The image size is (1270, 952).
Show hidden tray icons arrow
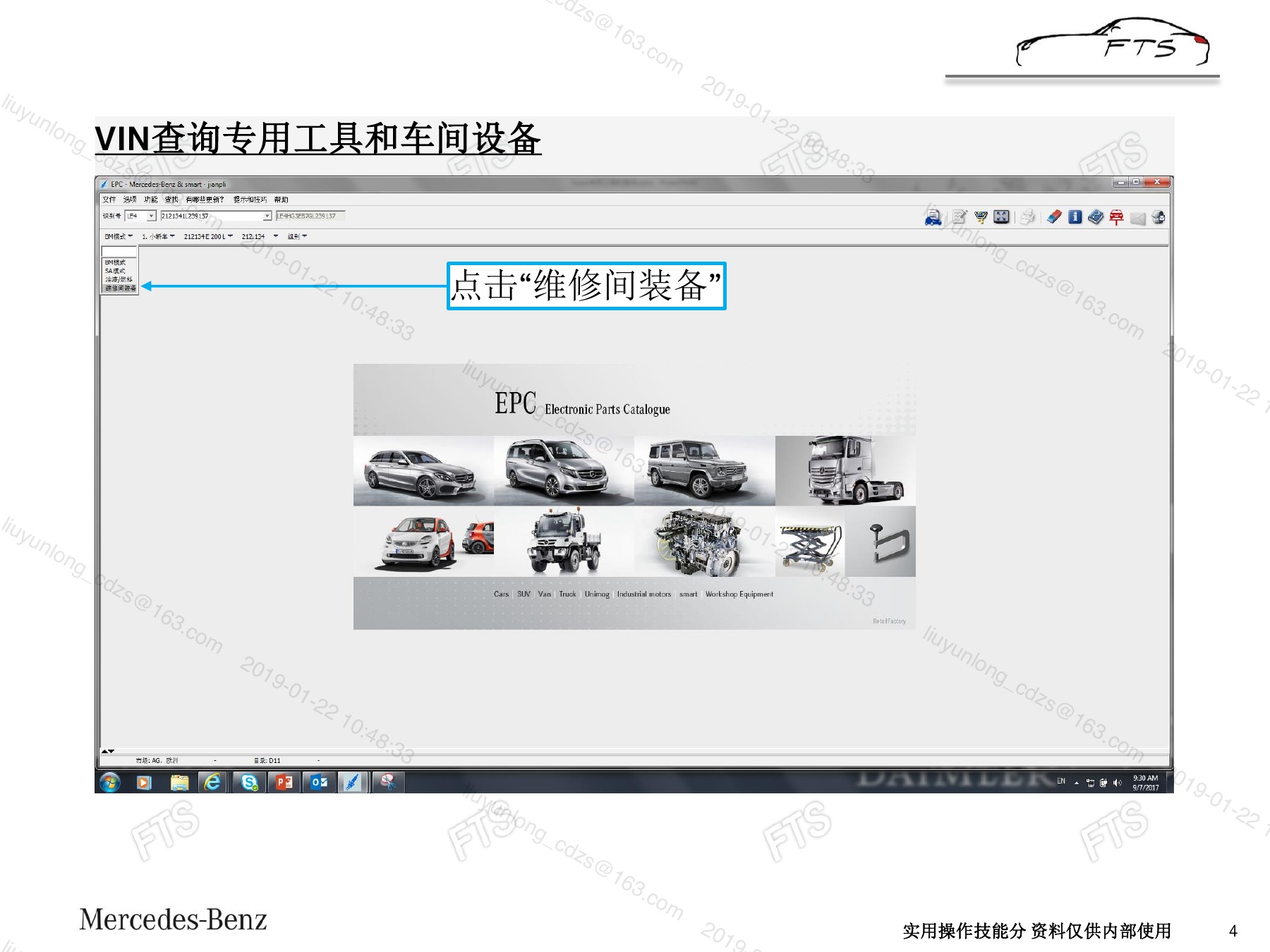1077,783
